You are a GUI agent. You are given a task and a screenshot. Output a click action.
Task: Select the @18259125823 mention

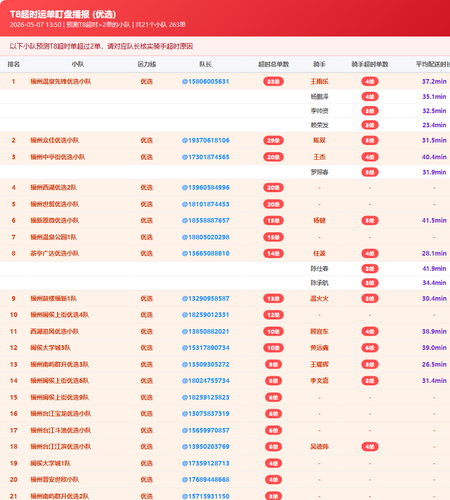(206, 397)
